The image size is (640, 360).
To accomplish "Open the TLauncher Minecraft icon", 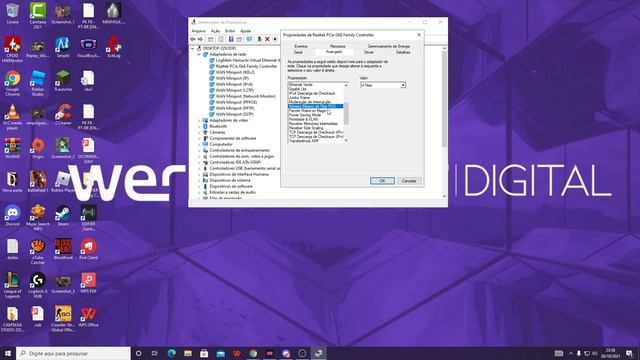I will pos(63,80).
